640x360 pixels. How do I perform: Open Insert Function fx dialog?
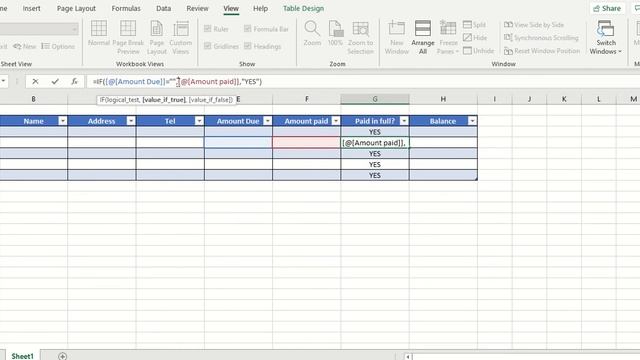(x=74, y=82)
